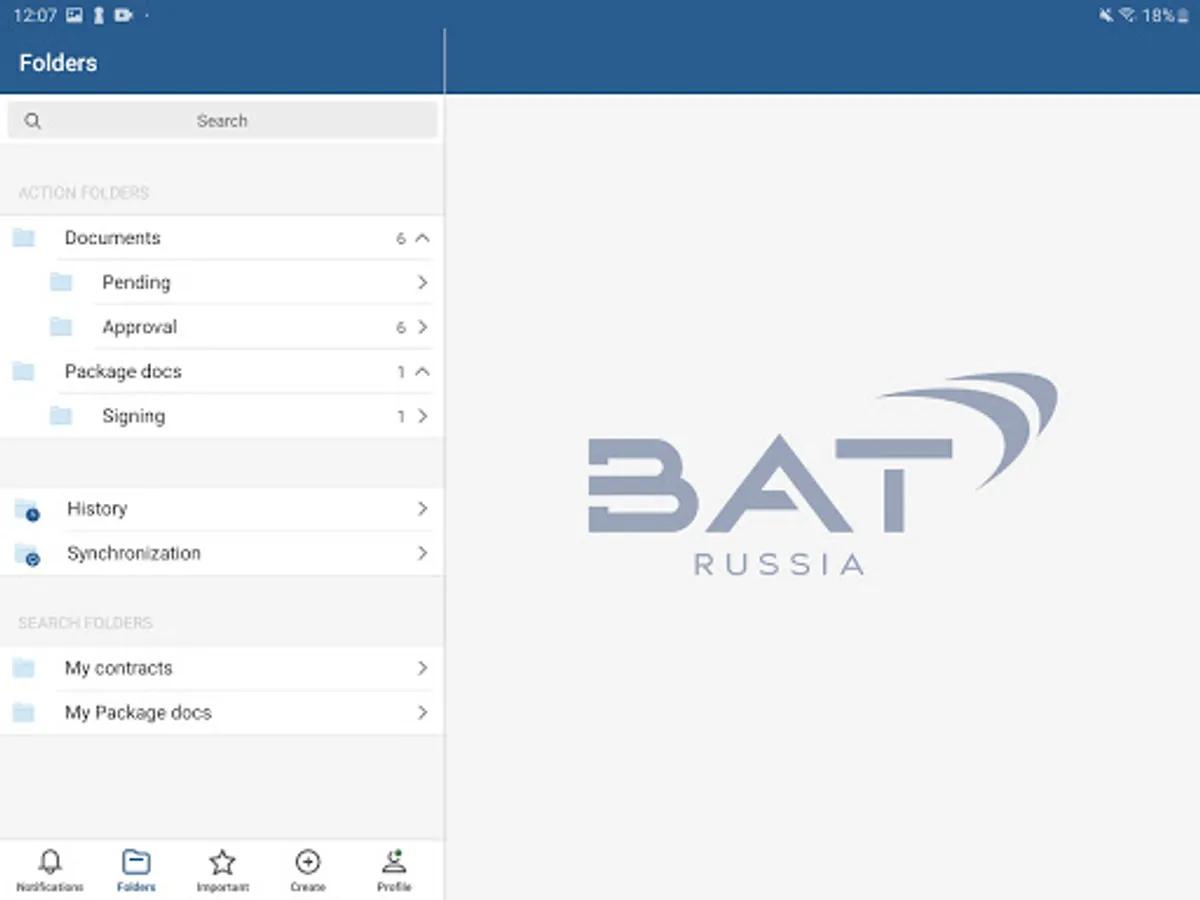Select the Pending subfolder label

coord(136,282)
